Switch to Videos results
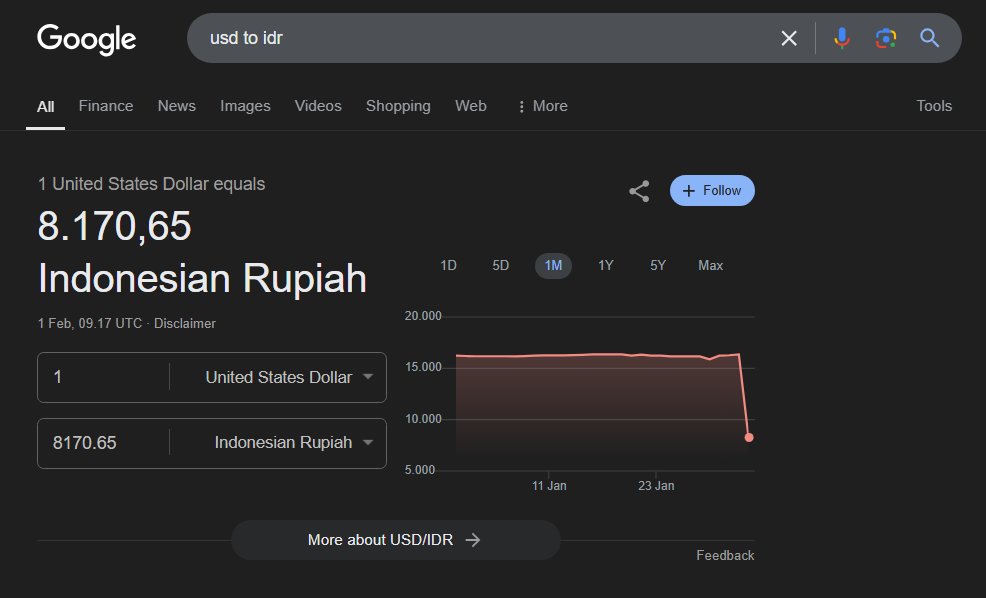This screenshot has height=598, width=986. [x=318, y=106]
